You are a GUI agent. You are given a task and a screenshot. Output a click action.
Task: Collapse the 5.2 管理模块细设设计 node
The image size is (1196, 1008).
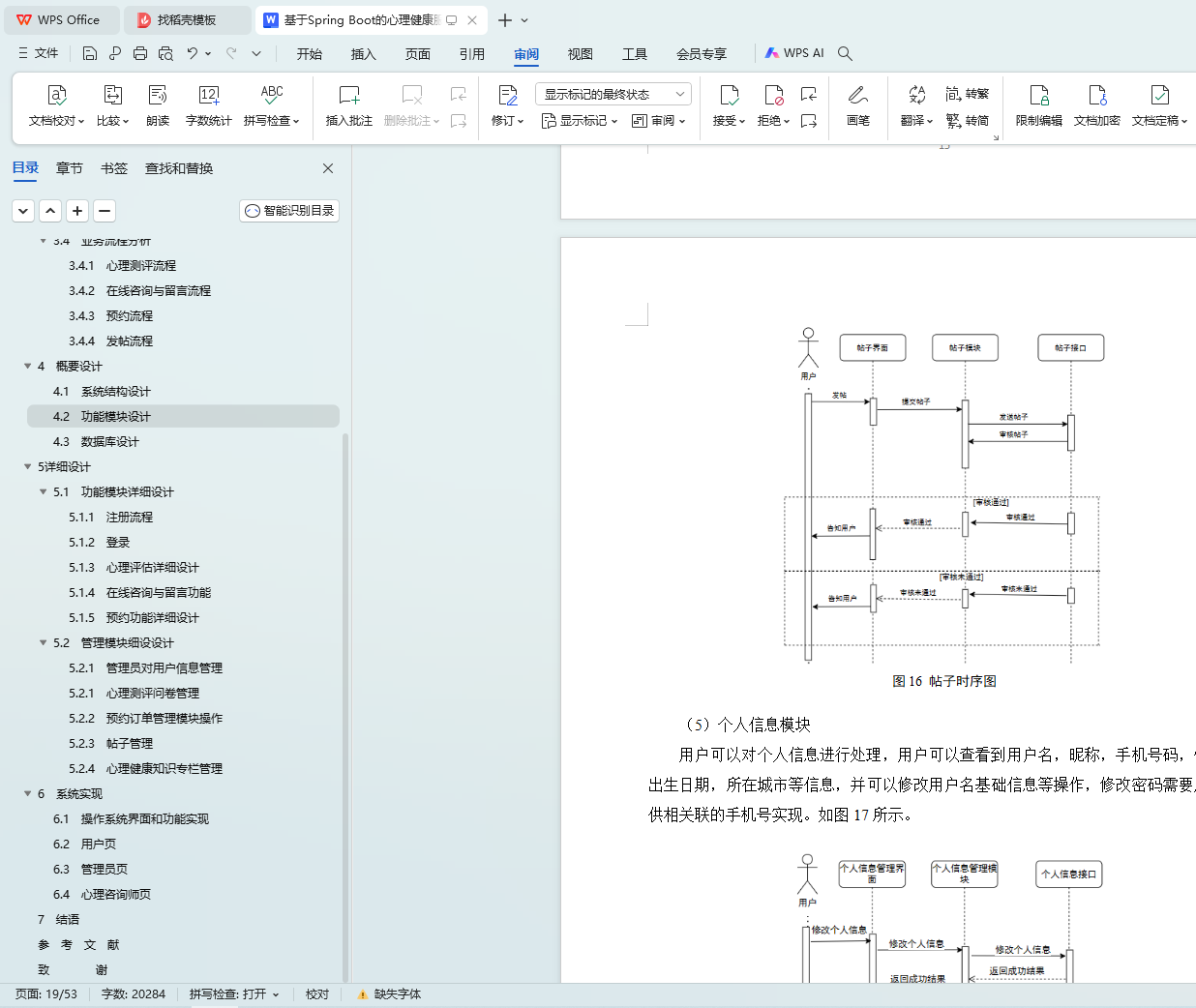click(43, 642)
